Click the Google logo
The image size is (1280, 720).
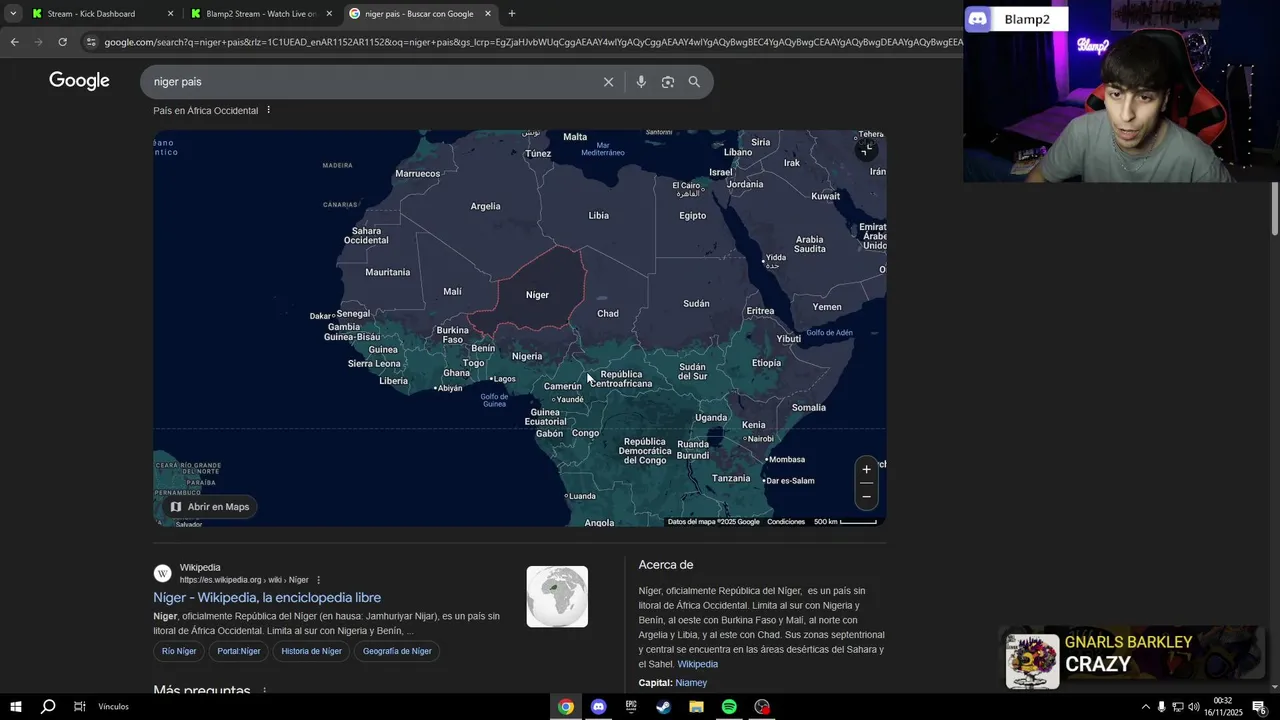point(79,81)
